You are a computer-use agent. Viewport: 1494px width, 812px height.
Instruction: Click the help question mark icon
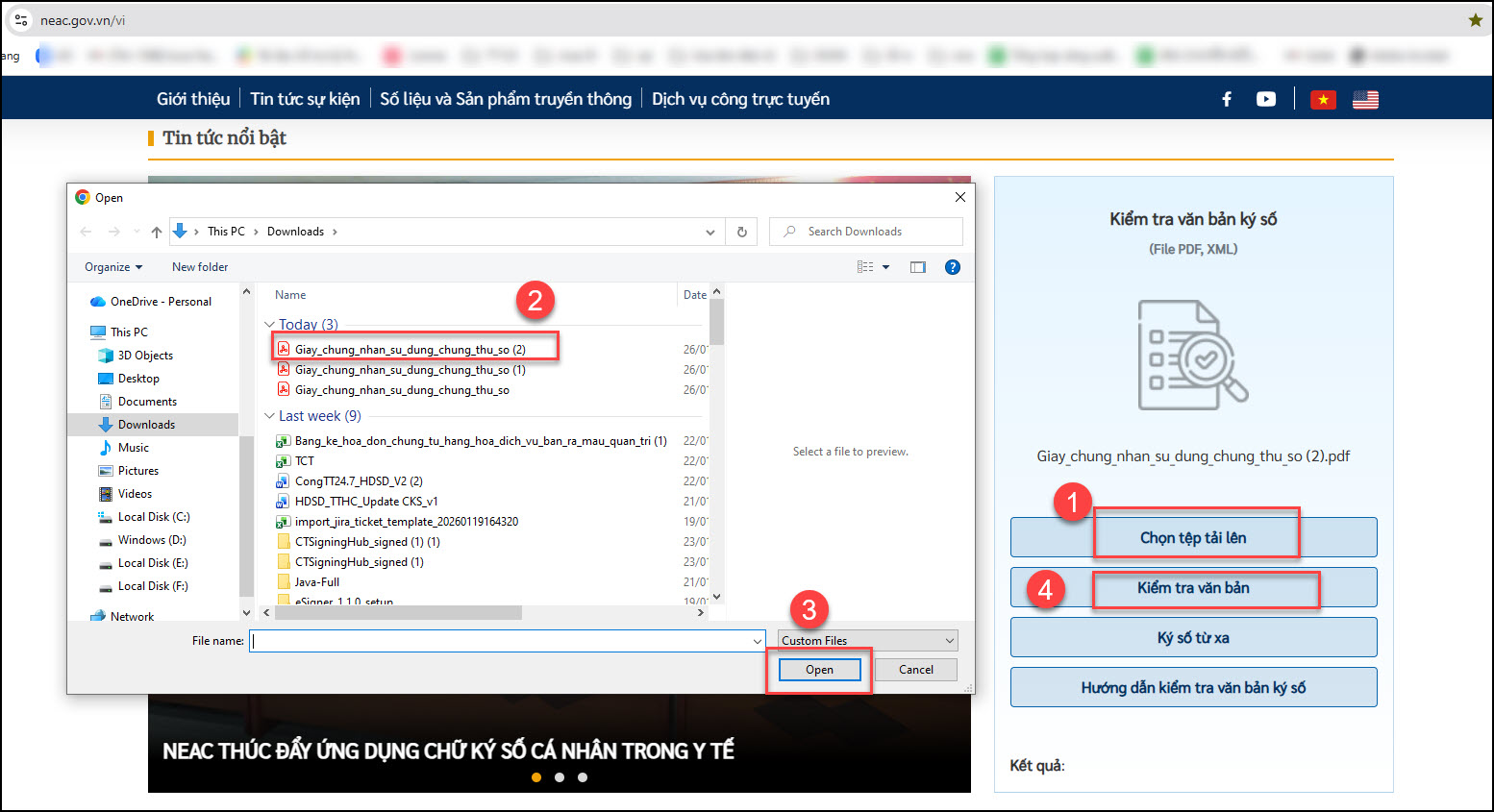point(952,267)
